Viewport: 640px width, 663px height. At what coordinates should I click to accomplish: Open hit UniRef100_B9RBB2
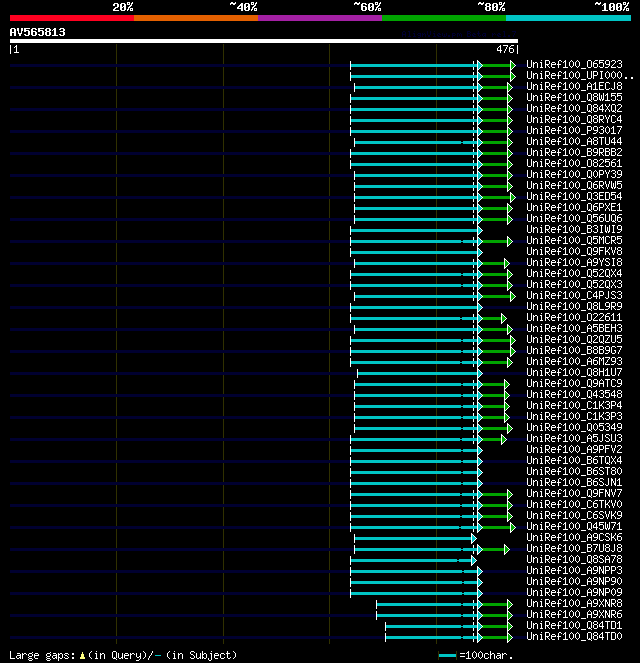click(x=574, y=152)
